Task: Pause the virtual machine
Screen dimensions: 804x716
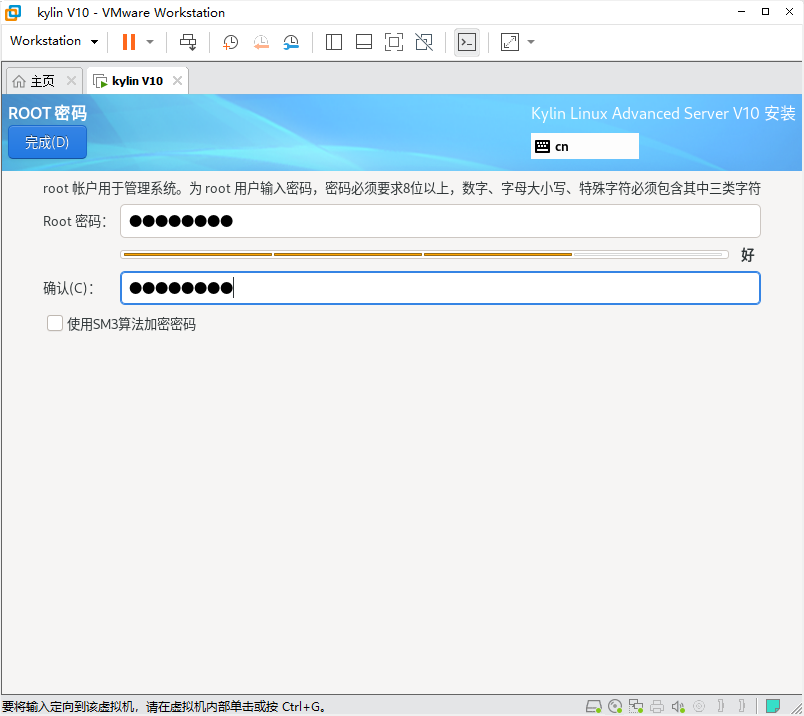Action: tap(129, 42)
